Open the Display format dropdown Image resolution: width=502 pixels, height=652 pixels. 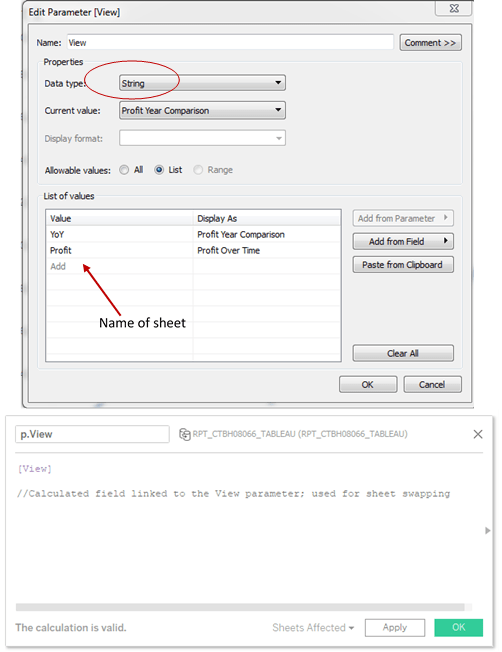[202, 138]
